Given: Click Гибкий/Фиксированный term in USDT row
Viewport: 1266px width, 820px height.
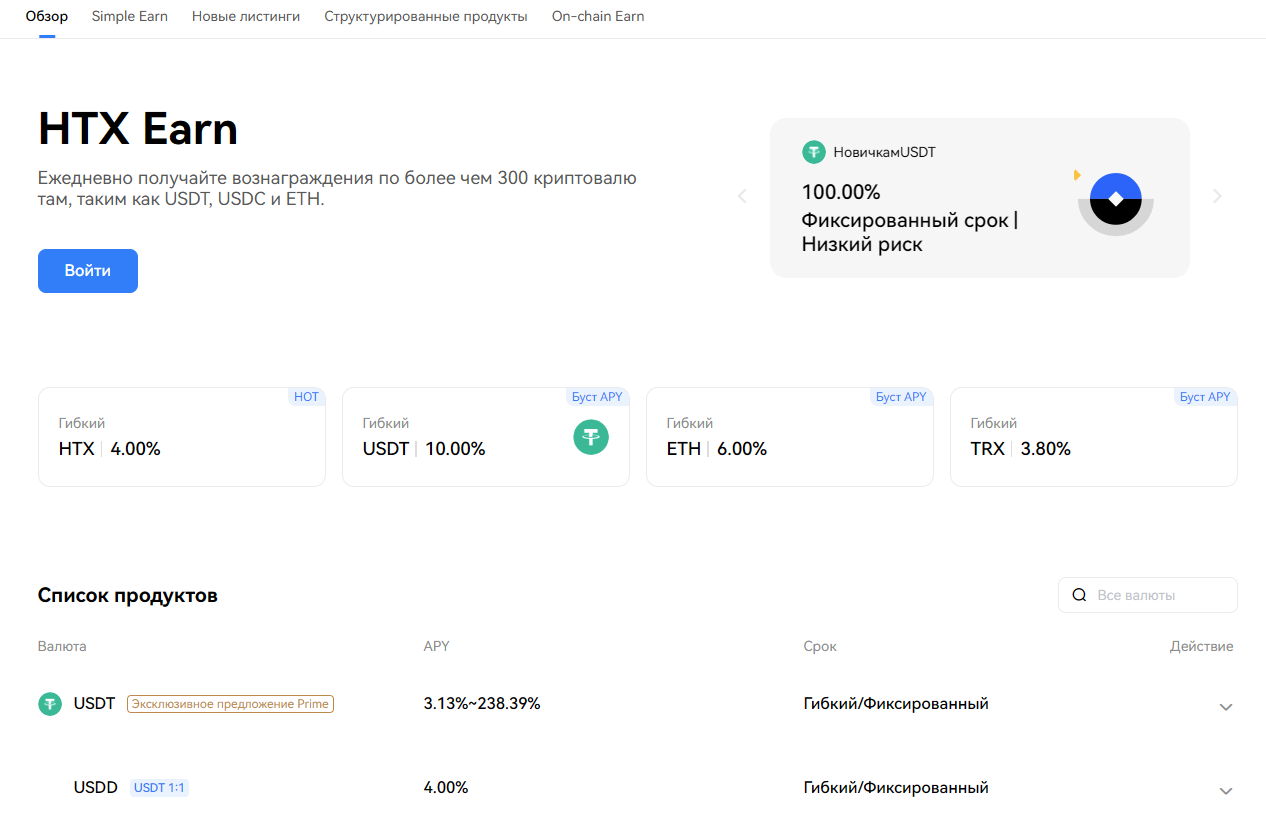Looking at the screenshot, I should [x=896, y=704].
